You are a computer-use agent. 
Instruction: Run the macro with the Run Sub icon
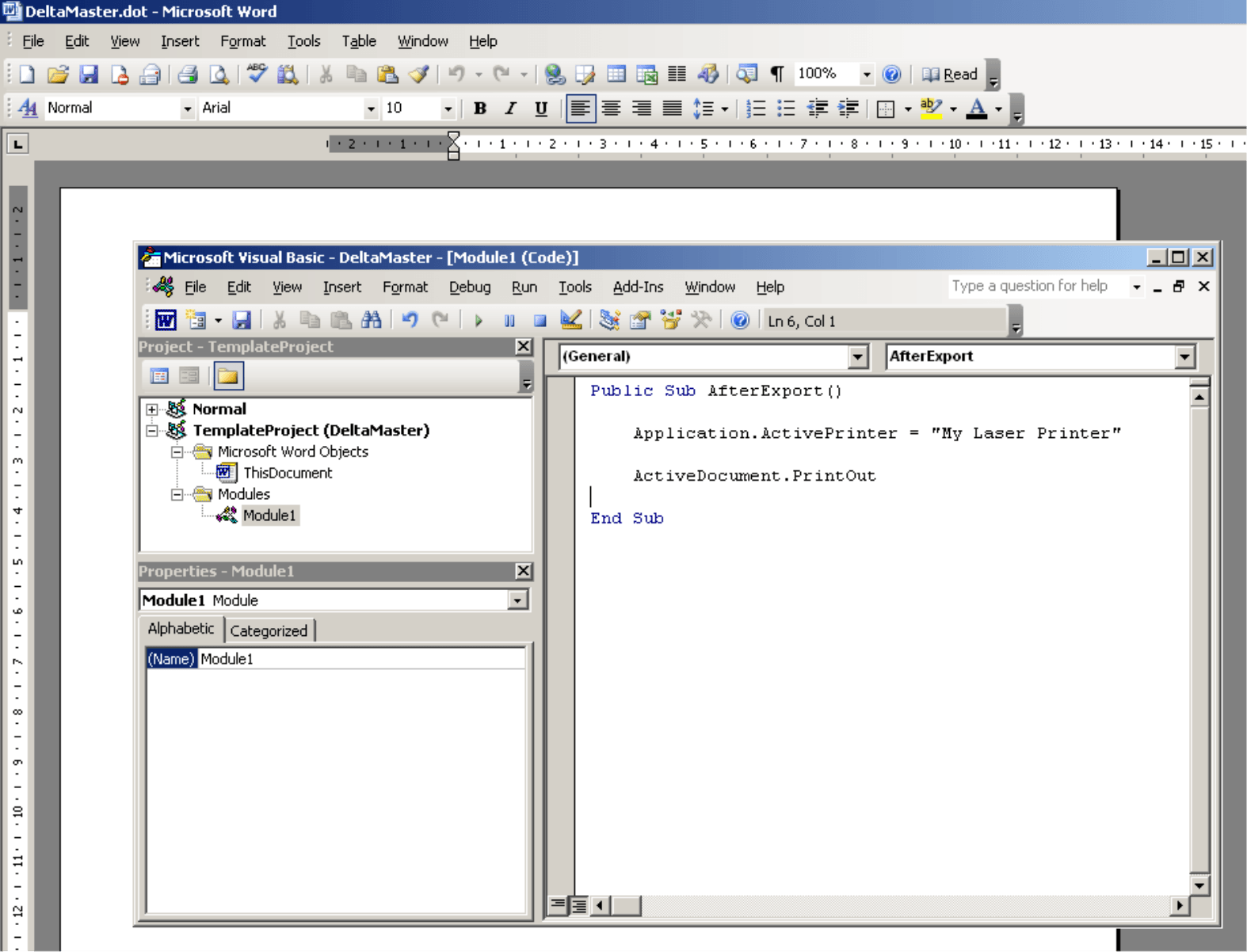click(x=479, y=321)
